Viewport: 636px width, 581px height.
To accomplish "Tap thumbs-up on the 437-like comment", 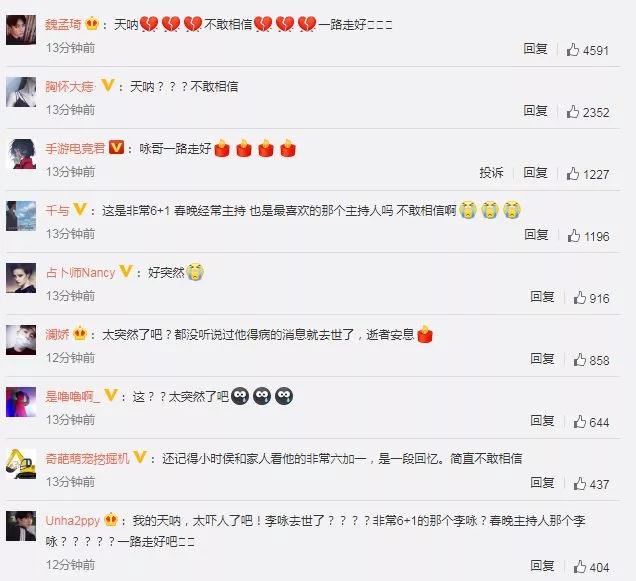I will (x=580, y=483).
